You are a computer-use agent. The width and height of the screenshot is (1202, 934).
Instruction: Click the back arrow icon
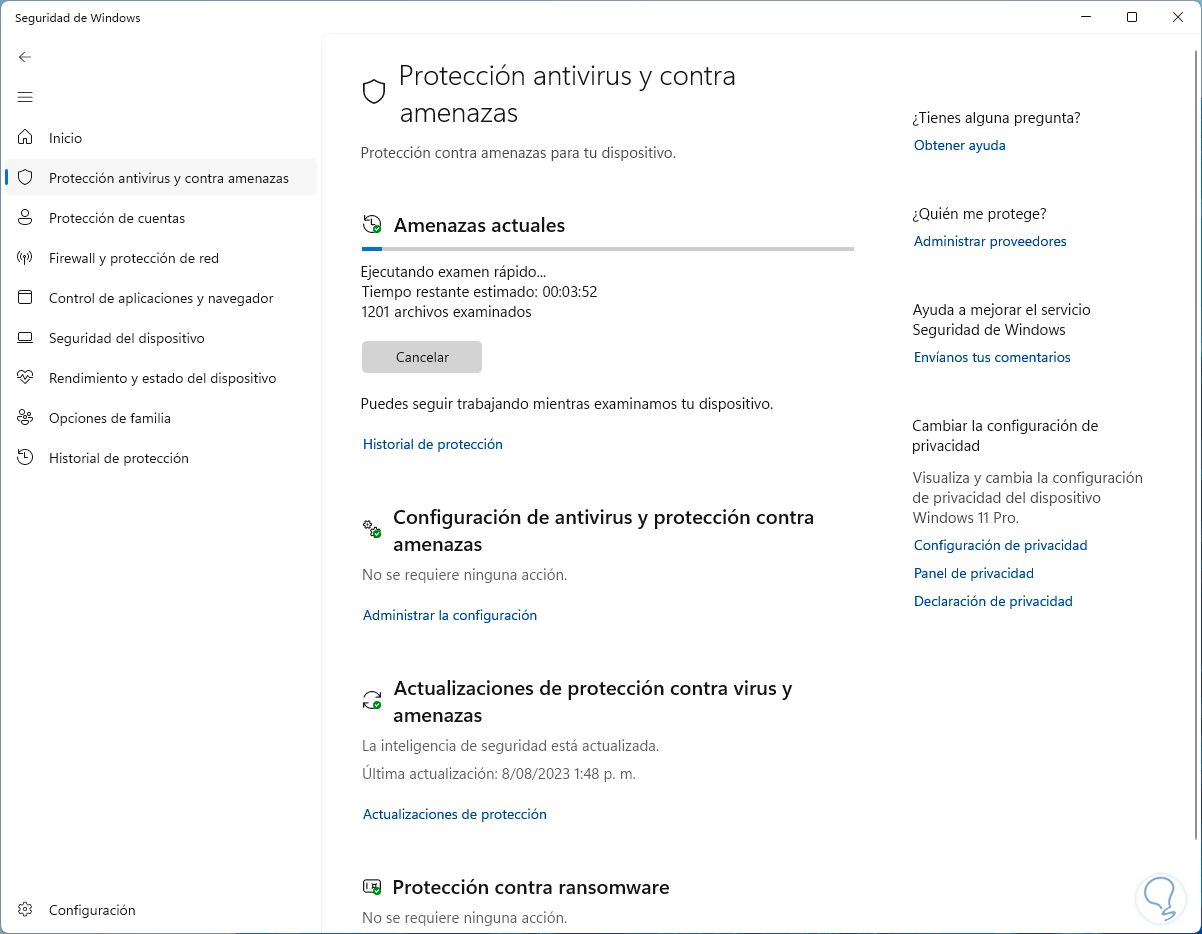[25, 57]
